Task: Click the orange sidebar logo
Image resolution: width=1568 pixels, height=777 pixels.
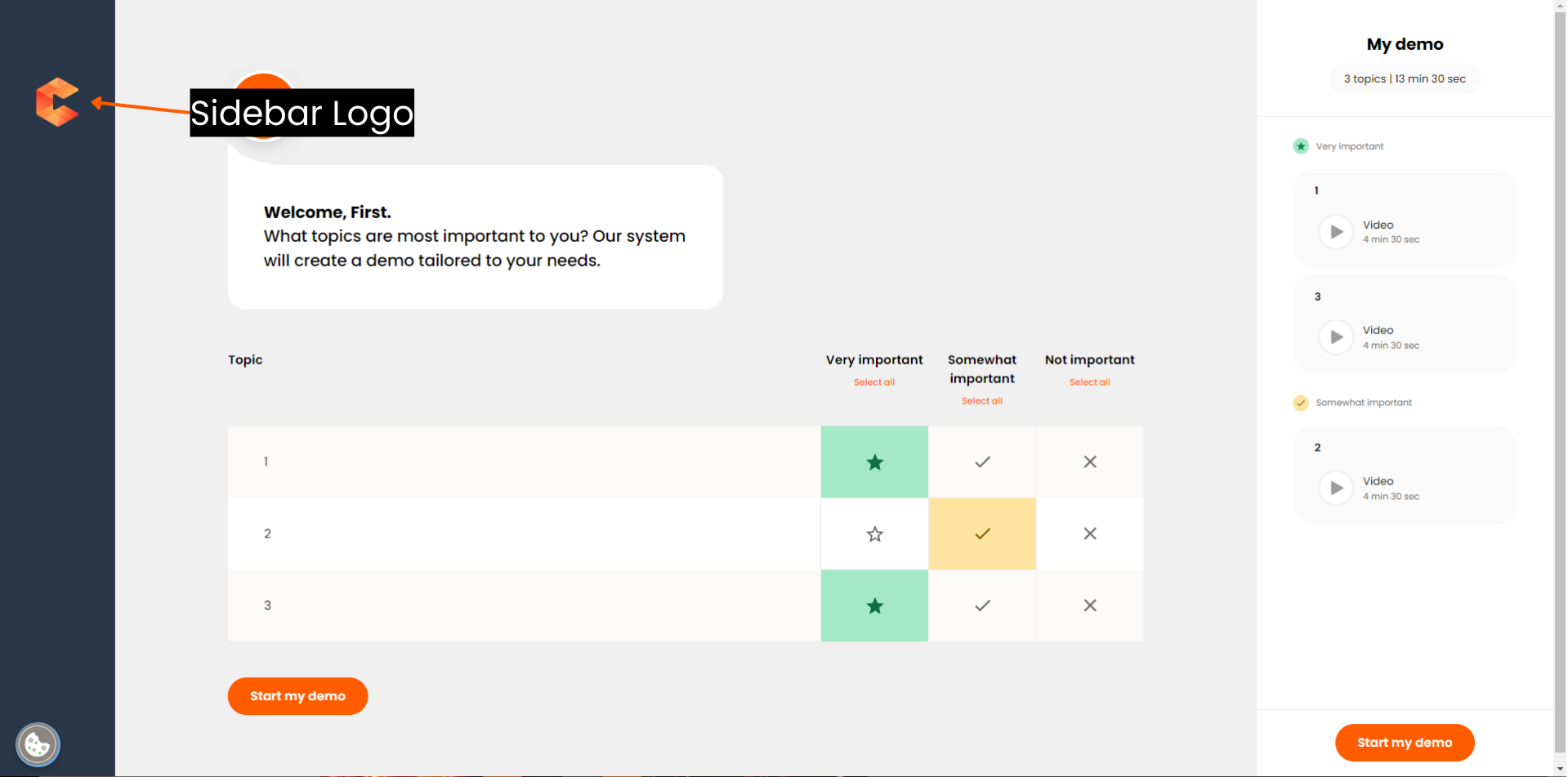Action: [57, 102]
